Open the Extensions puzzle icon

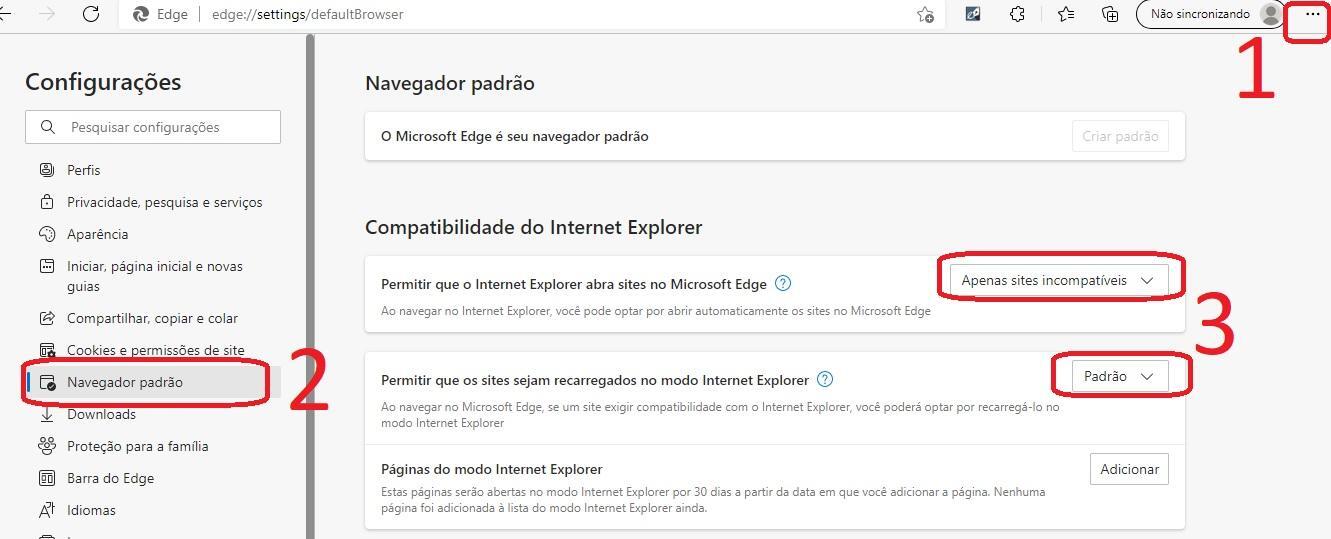(1017, 14)
